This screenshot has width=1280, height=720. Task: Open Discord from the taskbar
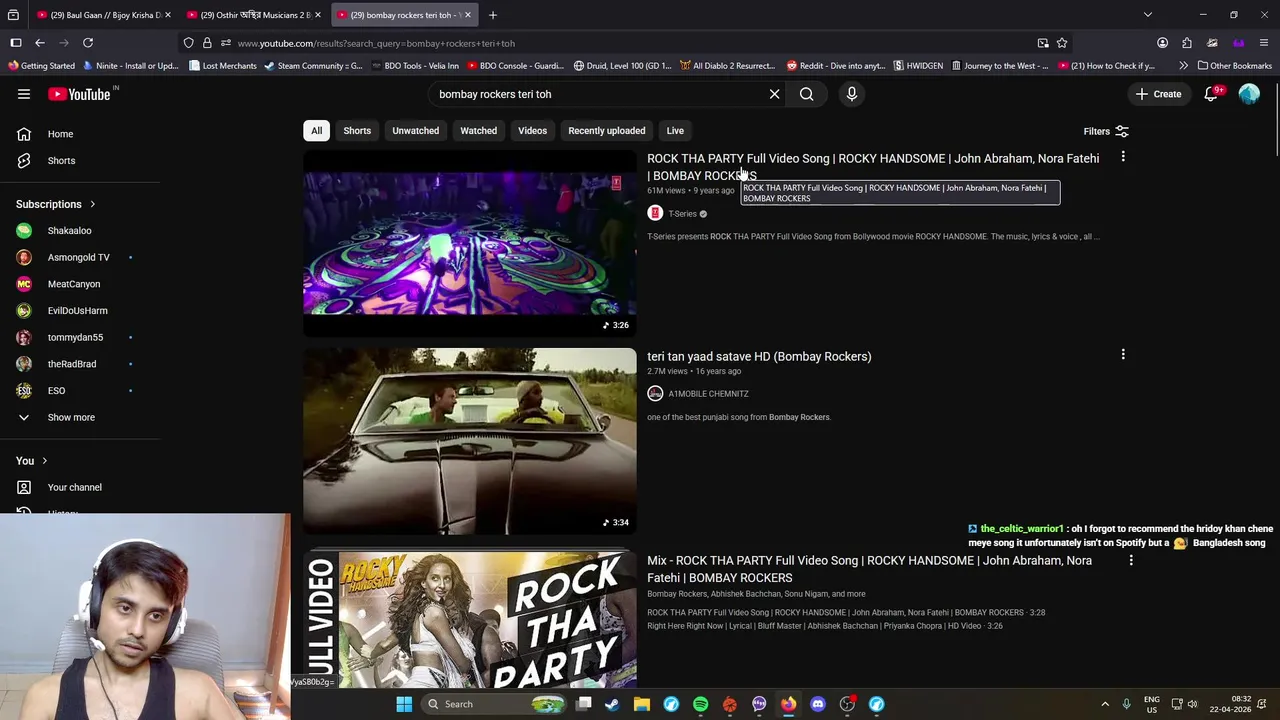[x=818, y=704]
